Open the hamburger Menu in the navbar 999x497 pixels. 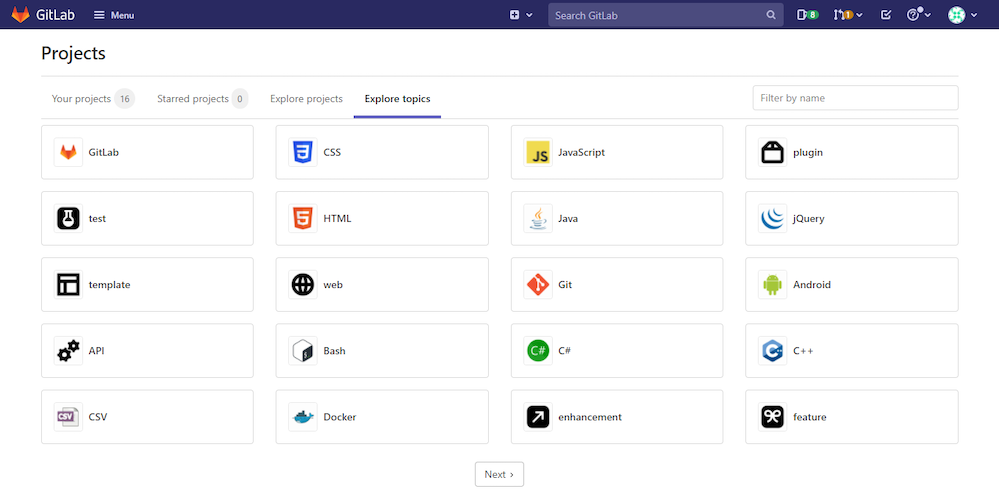point(114,15)
